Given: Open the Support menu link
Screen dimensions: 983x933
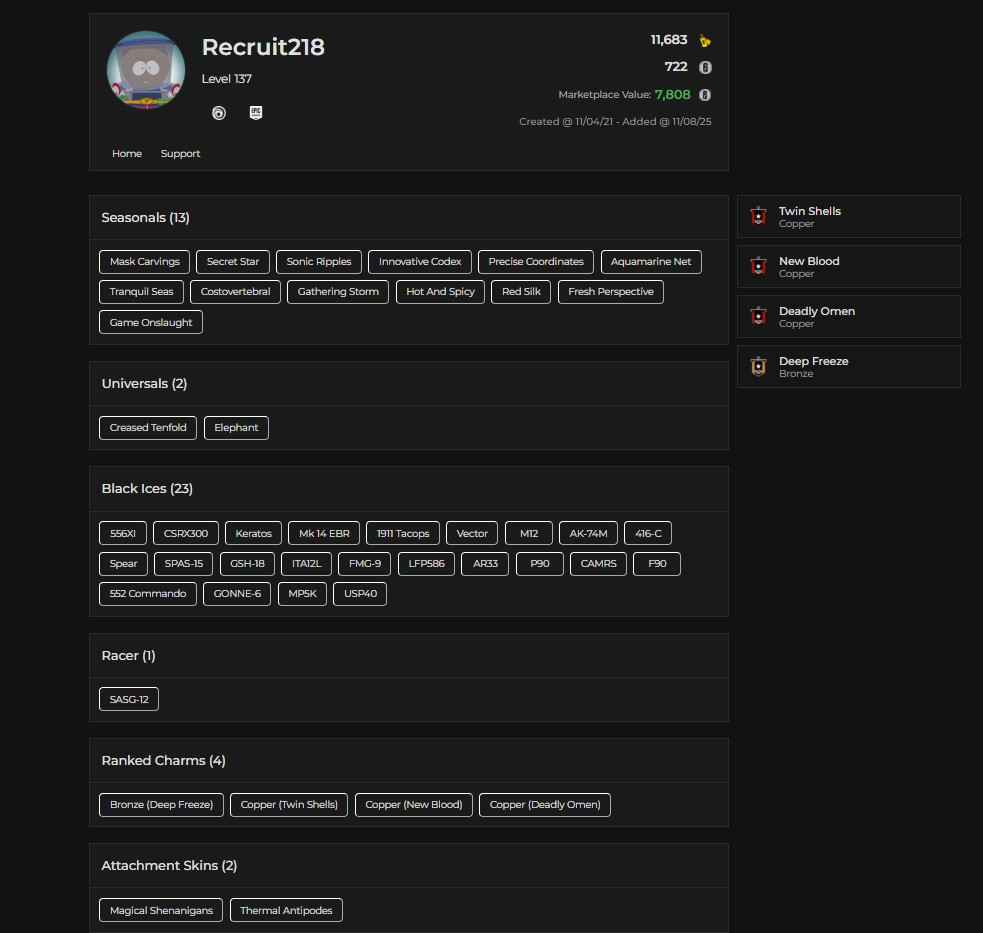Looking at the screenshot, I should pyautogui.click(x=180, y=154).
